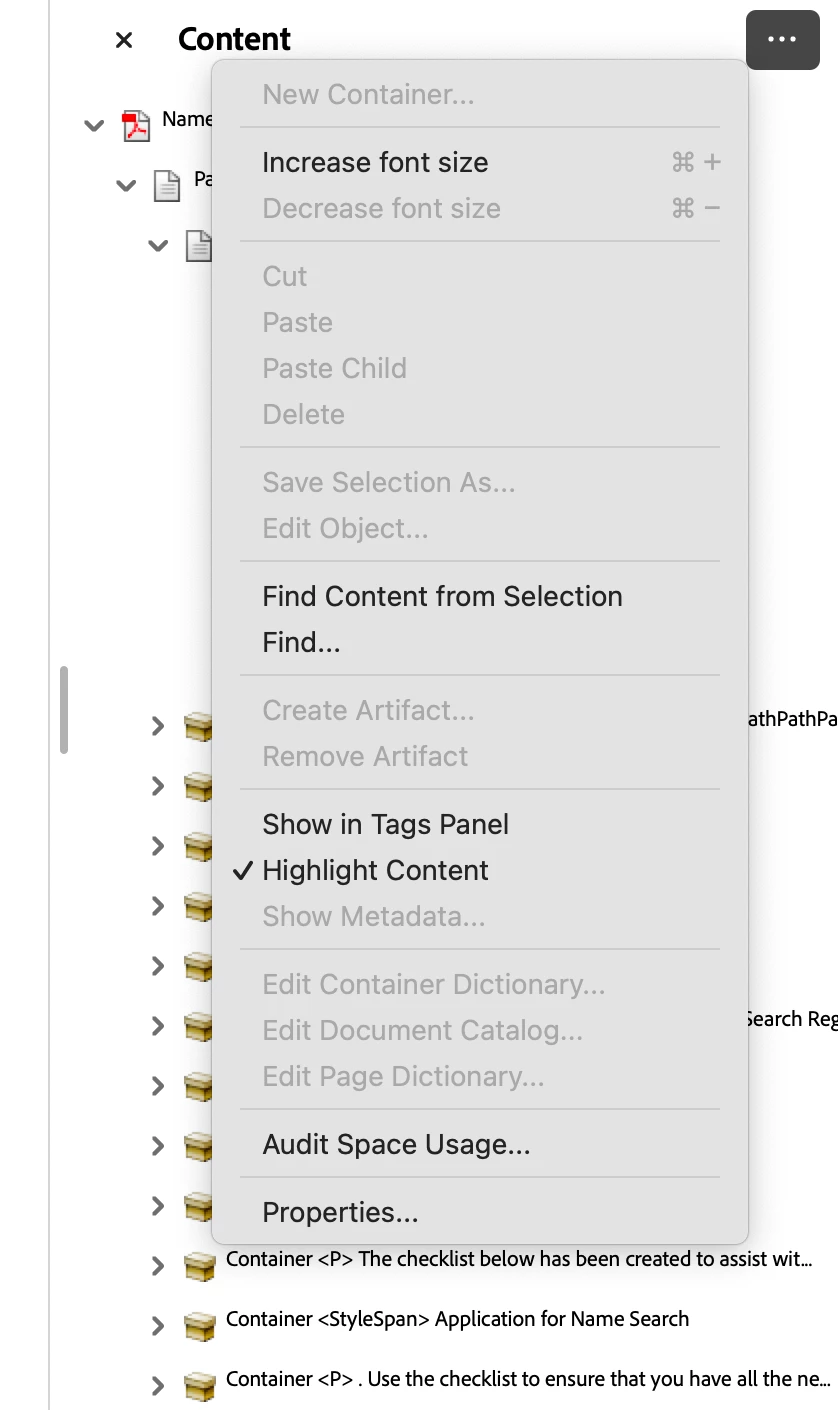
Task: Open the Content panel options (three dots) button
Action: tap(782, 39)
